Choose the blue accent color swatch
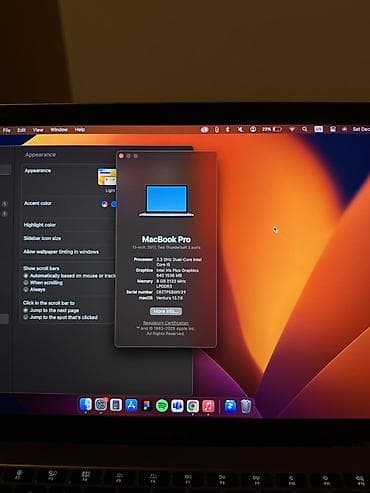This screenshot has width=370, height=493. [114, 204]
